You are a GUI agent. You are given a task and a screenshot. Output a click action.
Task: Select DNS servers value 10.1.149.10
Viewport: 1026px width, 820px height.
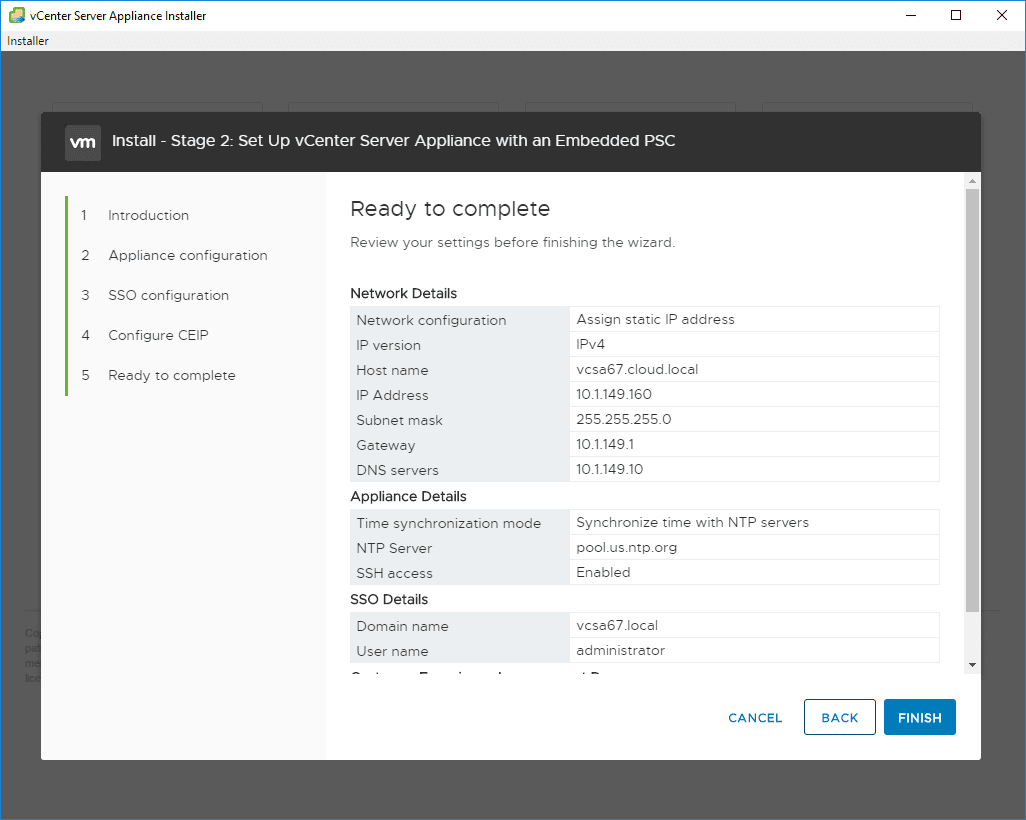click(x=609, y=469)
